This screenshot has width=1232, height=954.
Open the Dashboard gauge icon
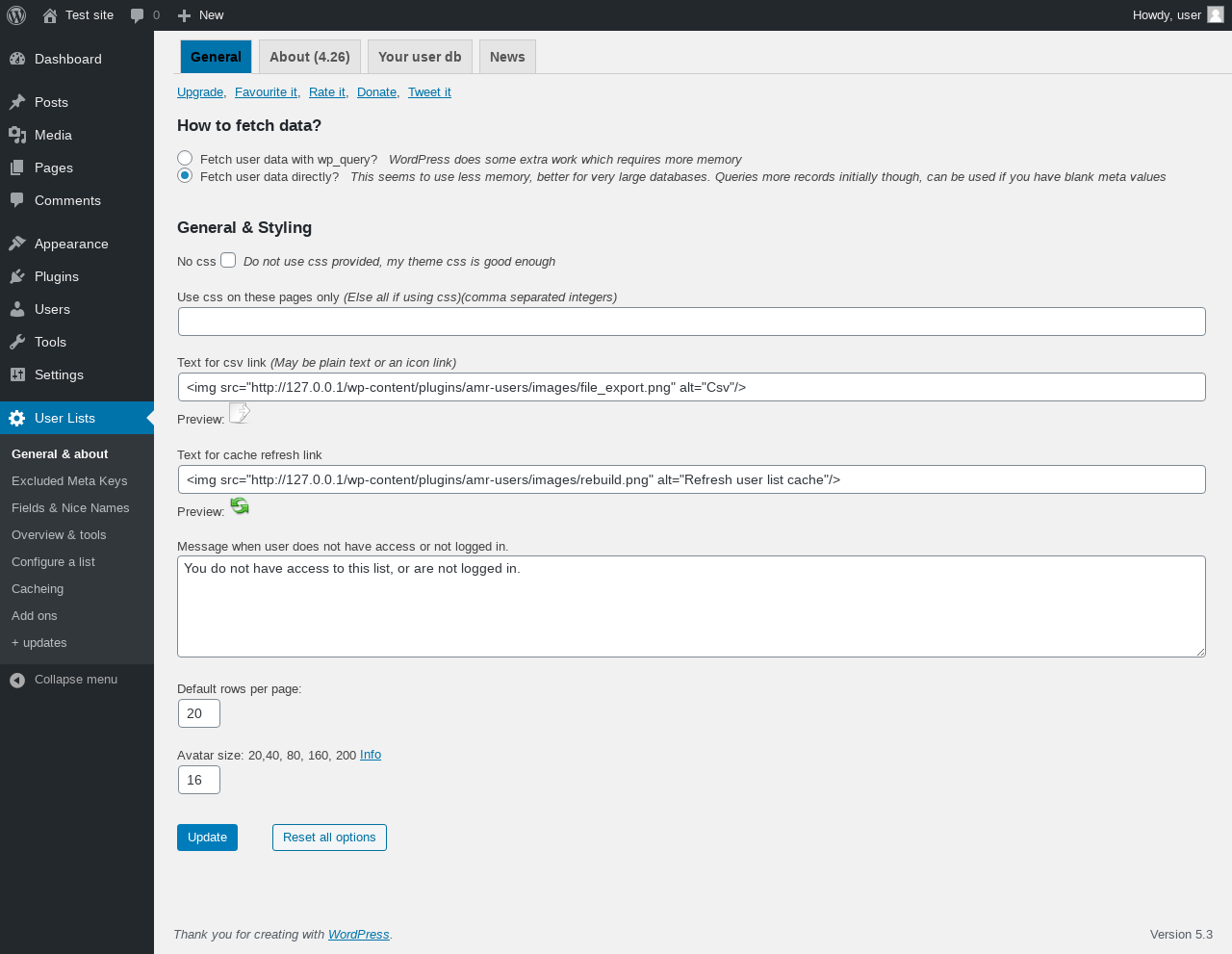click(17, 59)
